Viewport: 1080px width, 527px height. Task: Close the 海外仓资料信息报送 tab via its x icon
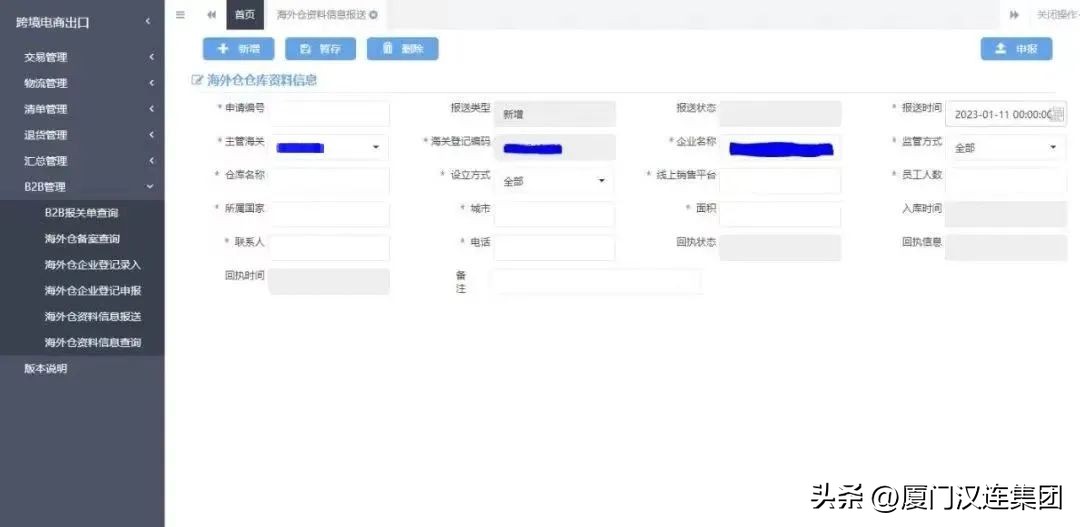373,14
